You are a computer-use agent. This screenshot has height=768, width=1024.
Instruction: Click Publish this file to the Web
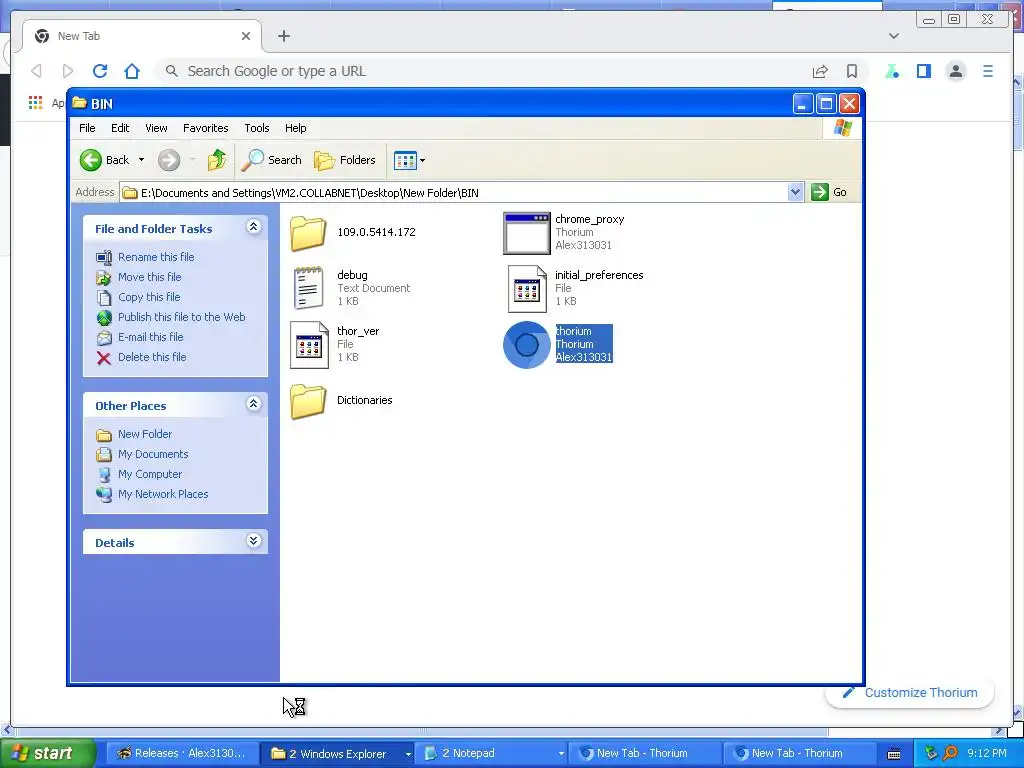182,317
